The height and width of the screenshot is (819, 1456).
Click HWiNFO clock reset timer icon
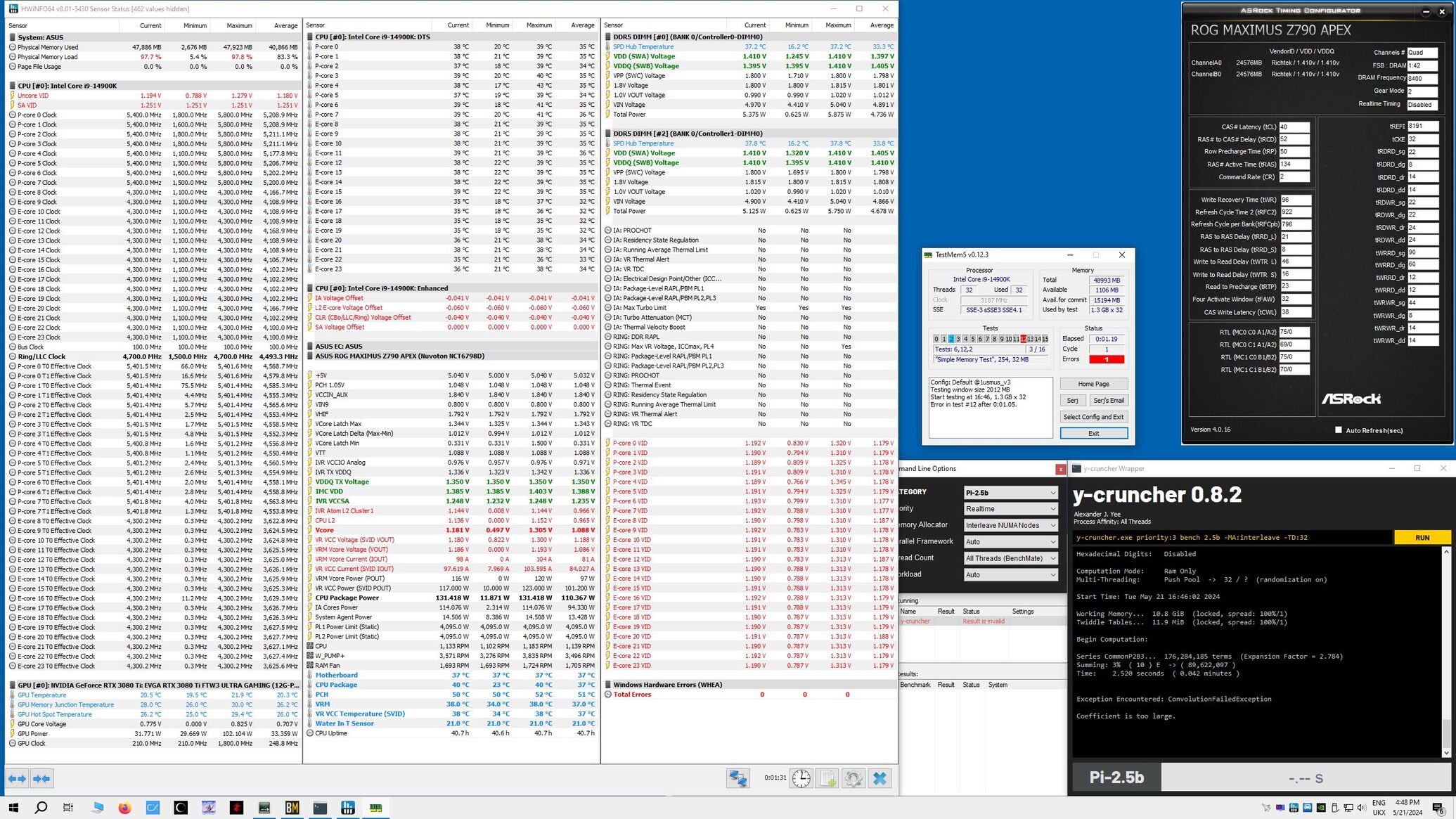[801, 778]
